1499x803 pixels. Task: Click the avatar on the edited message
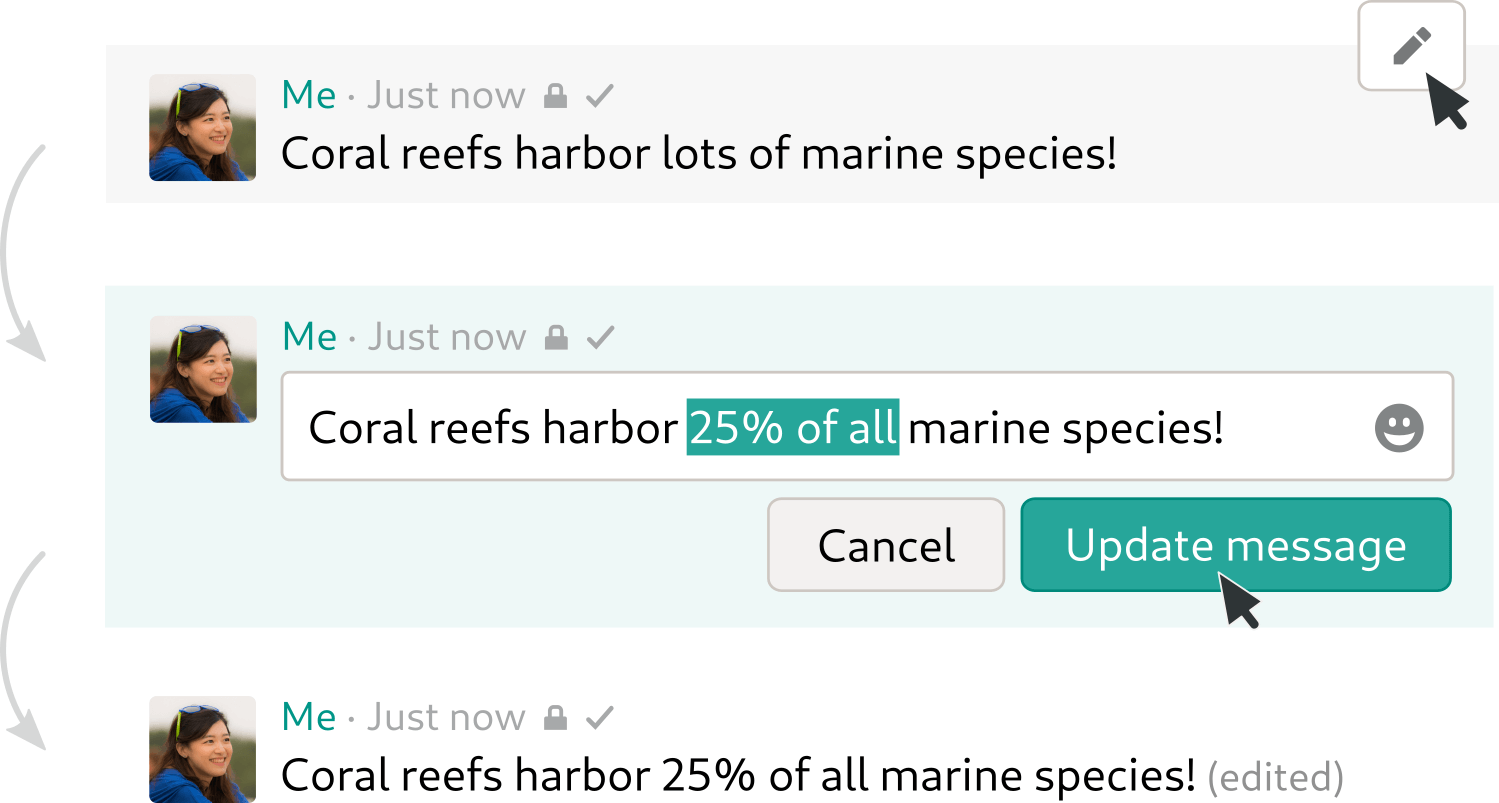202,749
